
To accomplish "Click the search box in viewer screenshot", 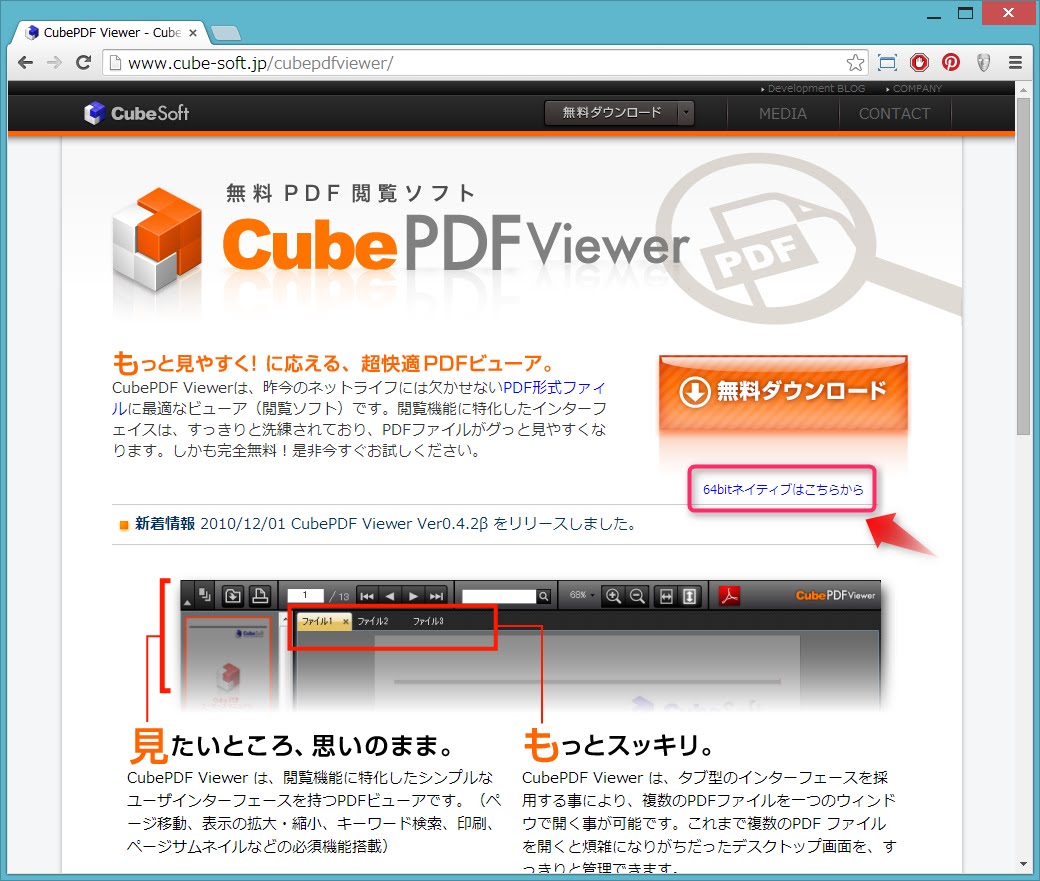I will tap(499, 596).
